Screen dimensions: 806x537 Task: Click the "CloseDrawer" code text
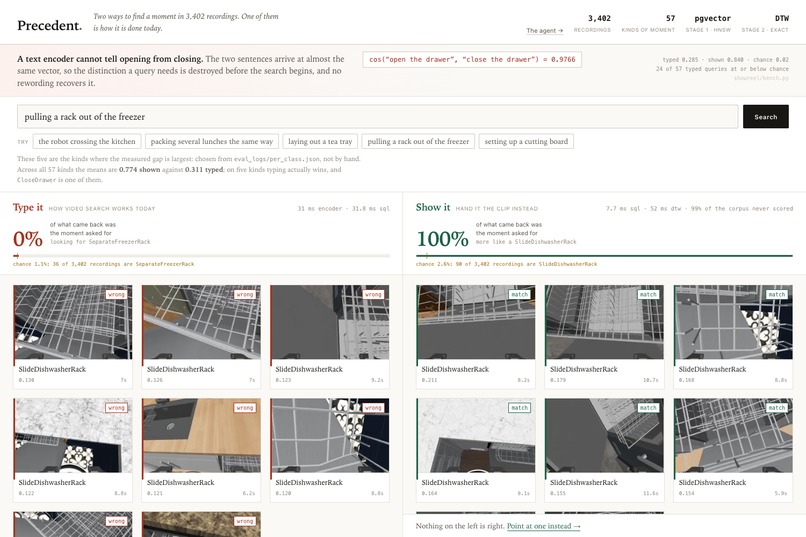[36, 180]
